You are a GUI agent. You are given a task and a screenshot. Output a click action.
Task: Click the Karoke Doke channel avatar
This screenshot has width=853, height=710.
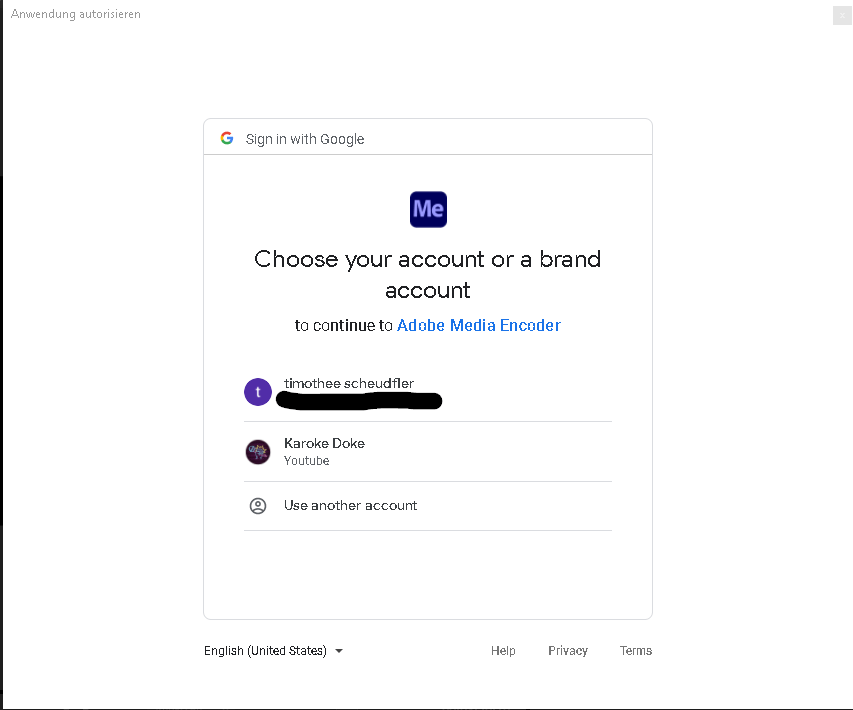tap(258, 452)
